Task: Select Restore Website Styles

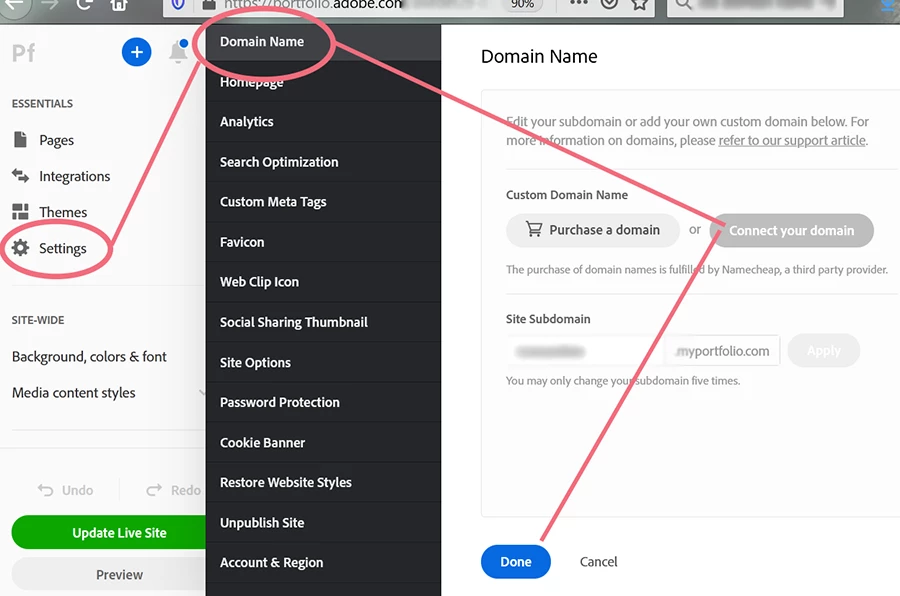Action: 323,482
